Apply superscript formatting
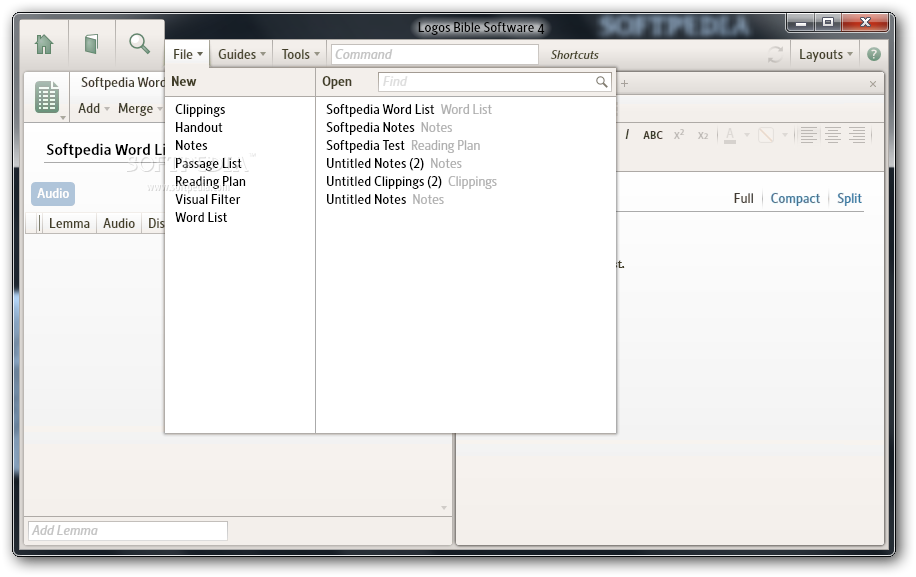 coord(679,135)
